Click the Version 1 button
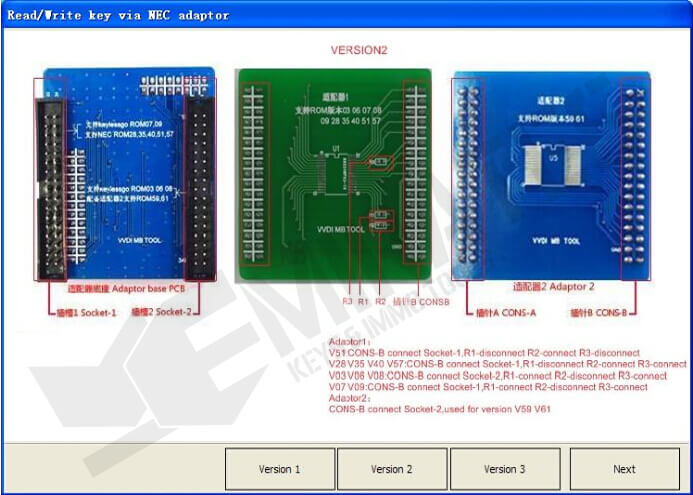Screen dimensions: 693x495 pyautogui.click(x=280, y=469)
